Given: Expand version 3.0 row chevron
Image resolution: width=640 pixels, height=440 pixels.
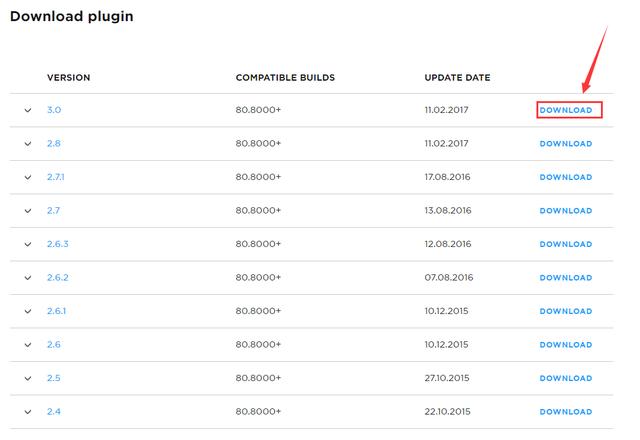Looking at the screenshot, I should click(28, 110).
